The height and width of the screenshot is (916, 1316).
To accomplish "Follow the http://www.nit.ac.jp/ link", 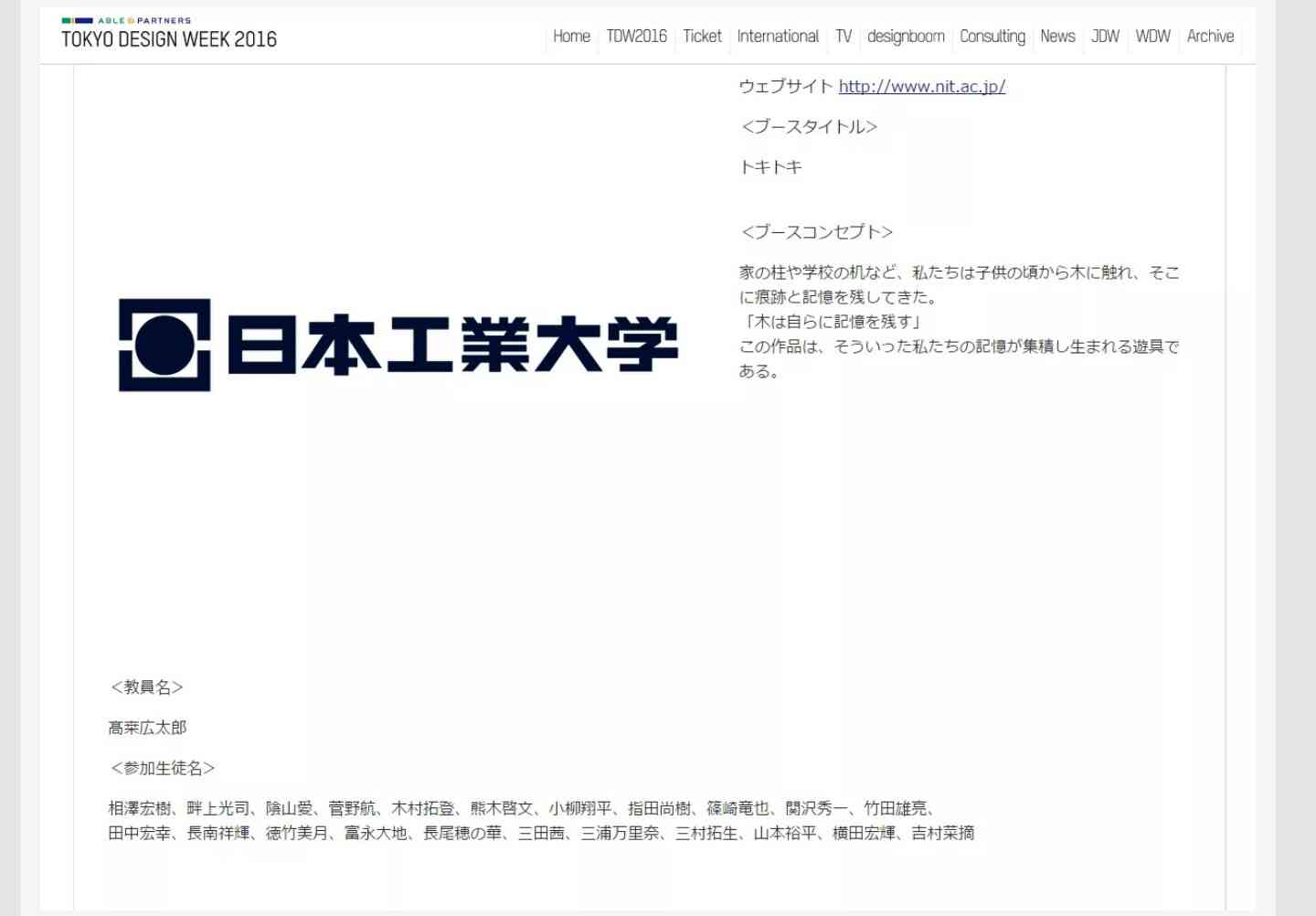I will click(x=922, y=87).
